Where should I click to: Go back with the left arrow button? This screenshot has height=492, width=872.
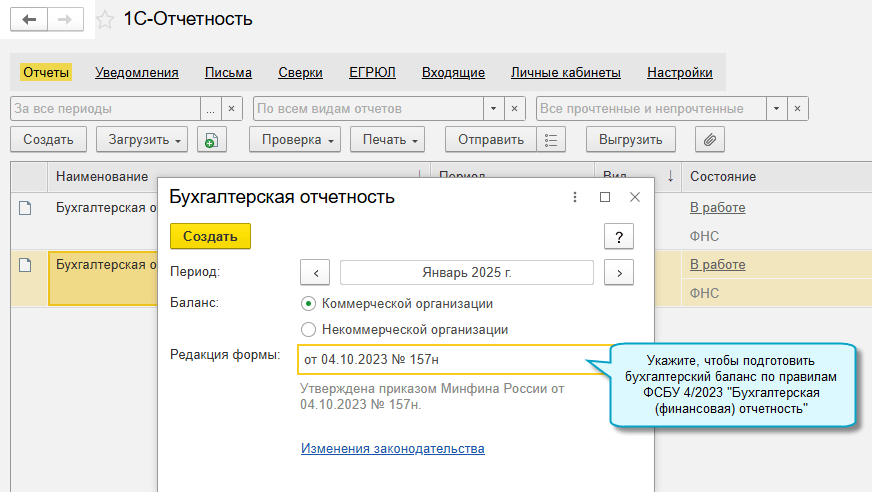29,19
